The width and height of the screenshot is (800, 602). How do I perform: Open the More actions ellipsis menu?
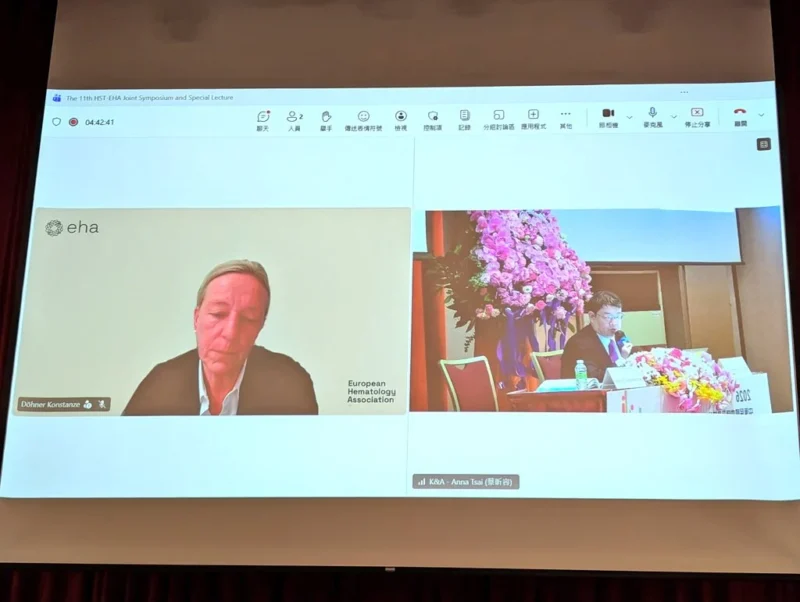566,117
